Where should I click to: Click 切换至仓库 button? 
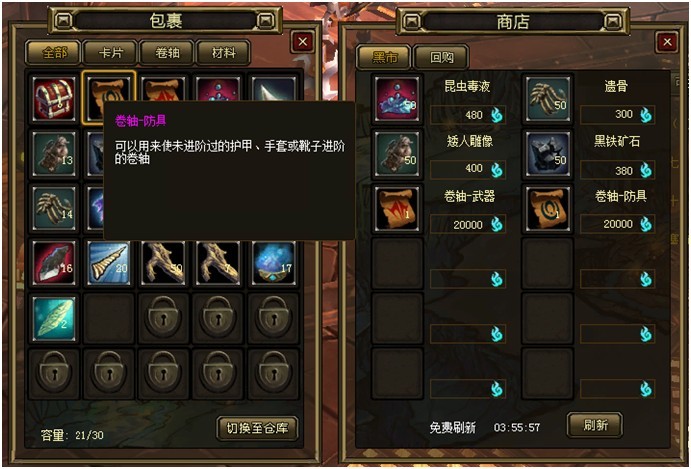click(x=257, y=428)
